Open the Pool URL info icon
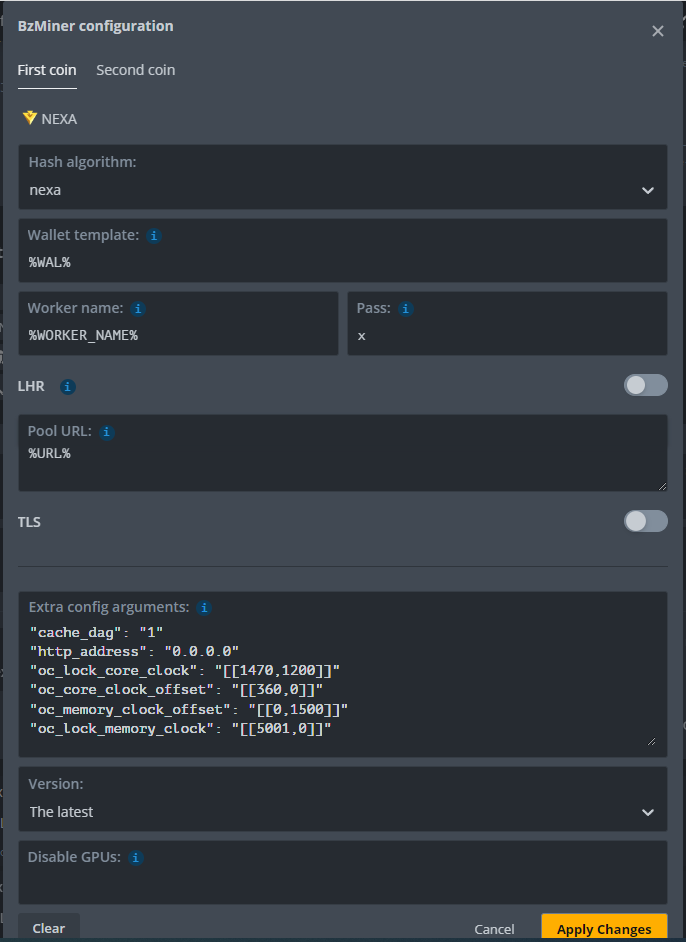This screenshot has width=686, height=942. point(106,431)
